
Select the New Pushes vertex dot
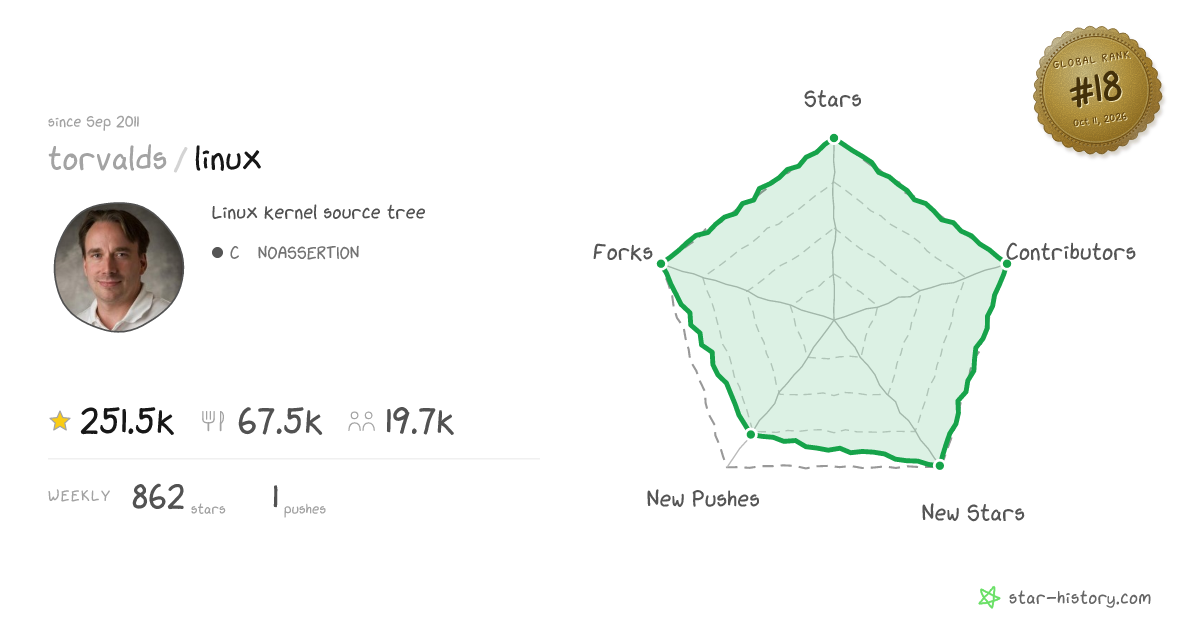point(751,434)
